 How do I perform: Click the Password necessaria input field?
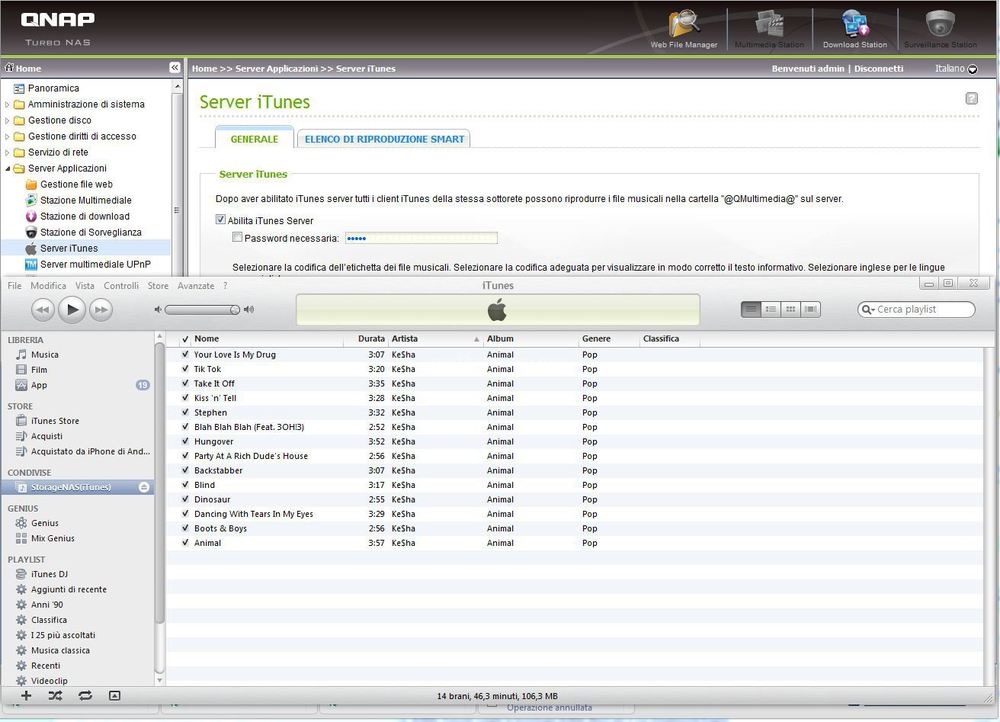point(421,238)
